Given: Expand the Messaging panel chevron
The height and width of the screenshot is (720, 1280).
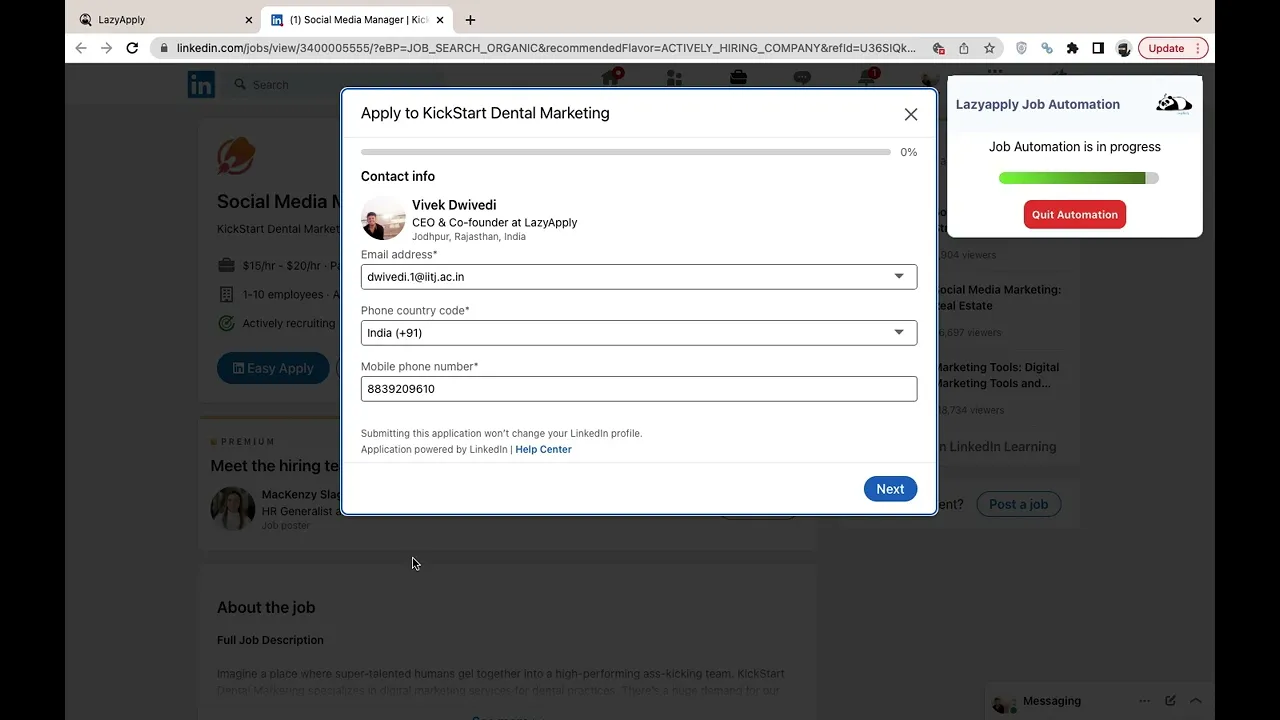Looking at the screenshot, I should pos(1196,701).
